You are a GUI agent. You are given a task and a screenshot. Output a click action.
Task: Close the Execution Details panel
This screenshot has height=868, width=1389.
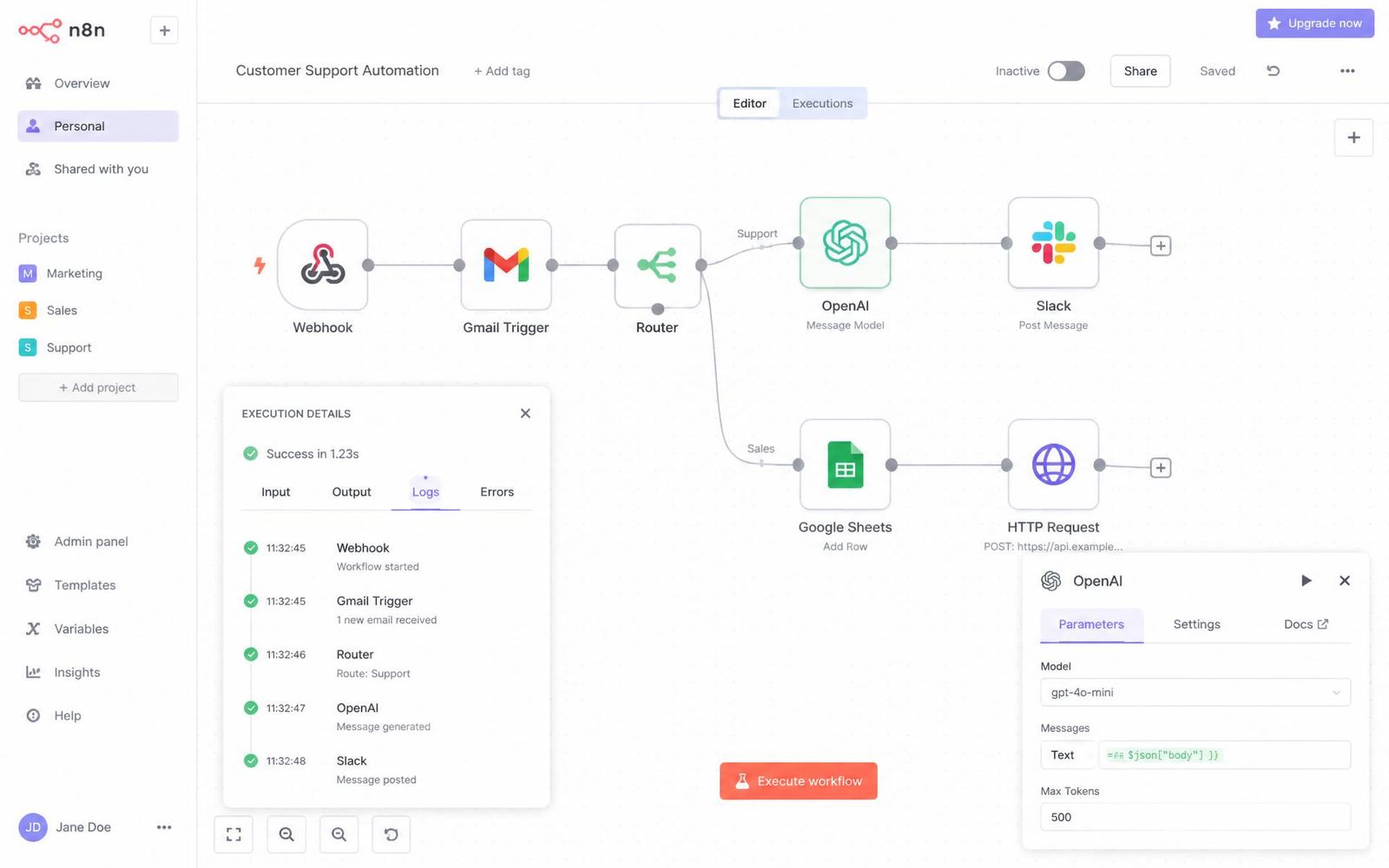[525, 413]
